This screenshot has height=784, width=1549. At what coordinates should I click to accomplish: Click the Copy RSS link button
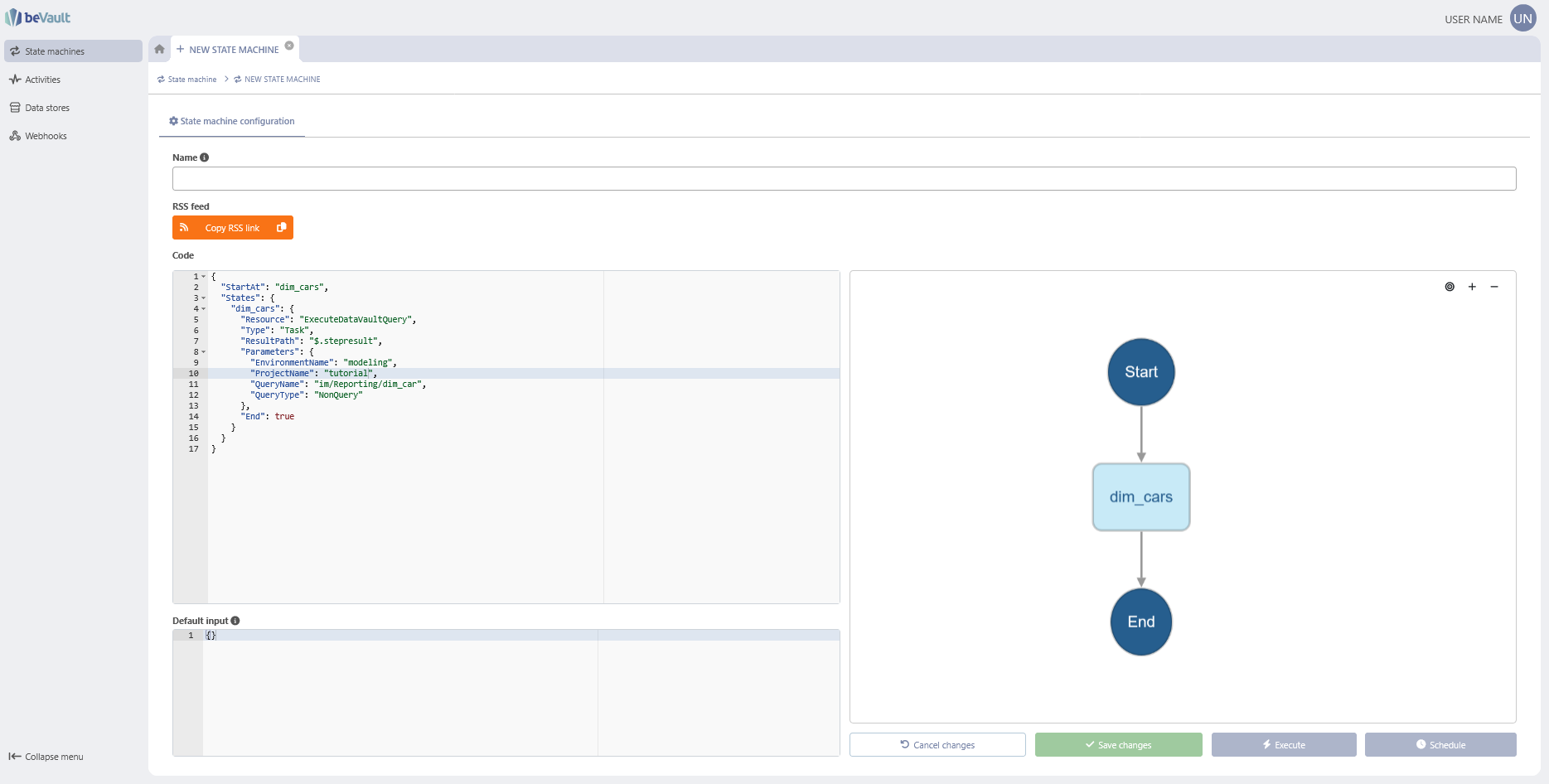point(233,228)
